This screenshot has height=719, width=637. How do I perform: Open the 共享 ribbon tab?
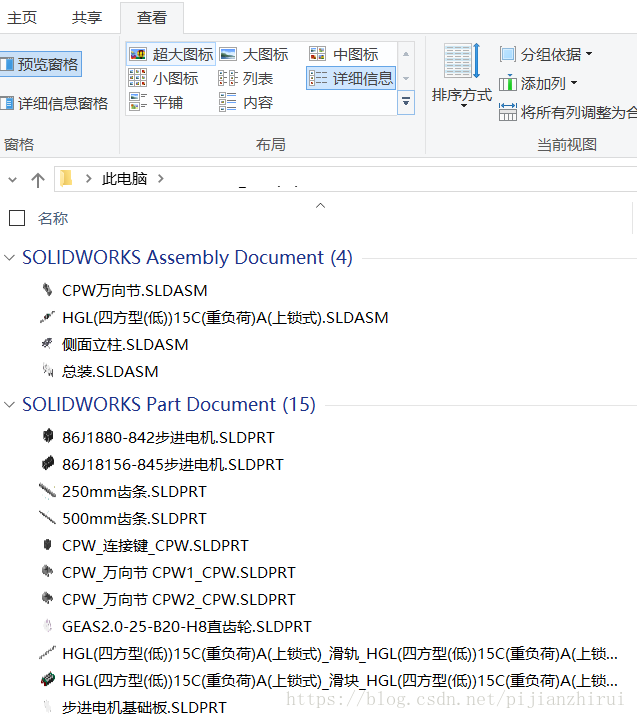pos(87,18)
